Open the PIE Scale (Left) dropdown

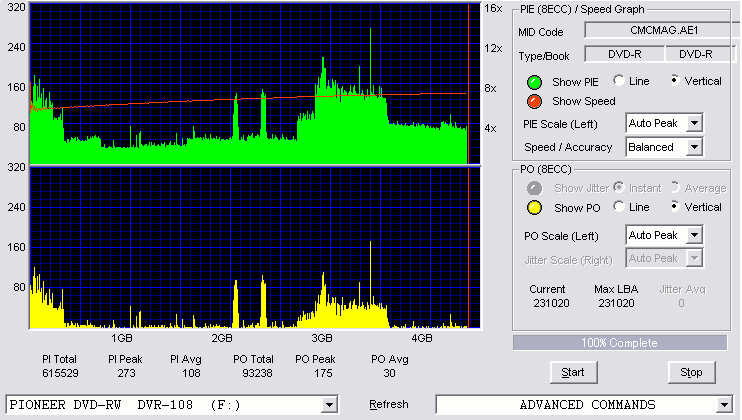pyautogui.click(x=694, y=123)
